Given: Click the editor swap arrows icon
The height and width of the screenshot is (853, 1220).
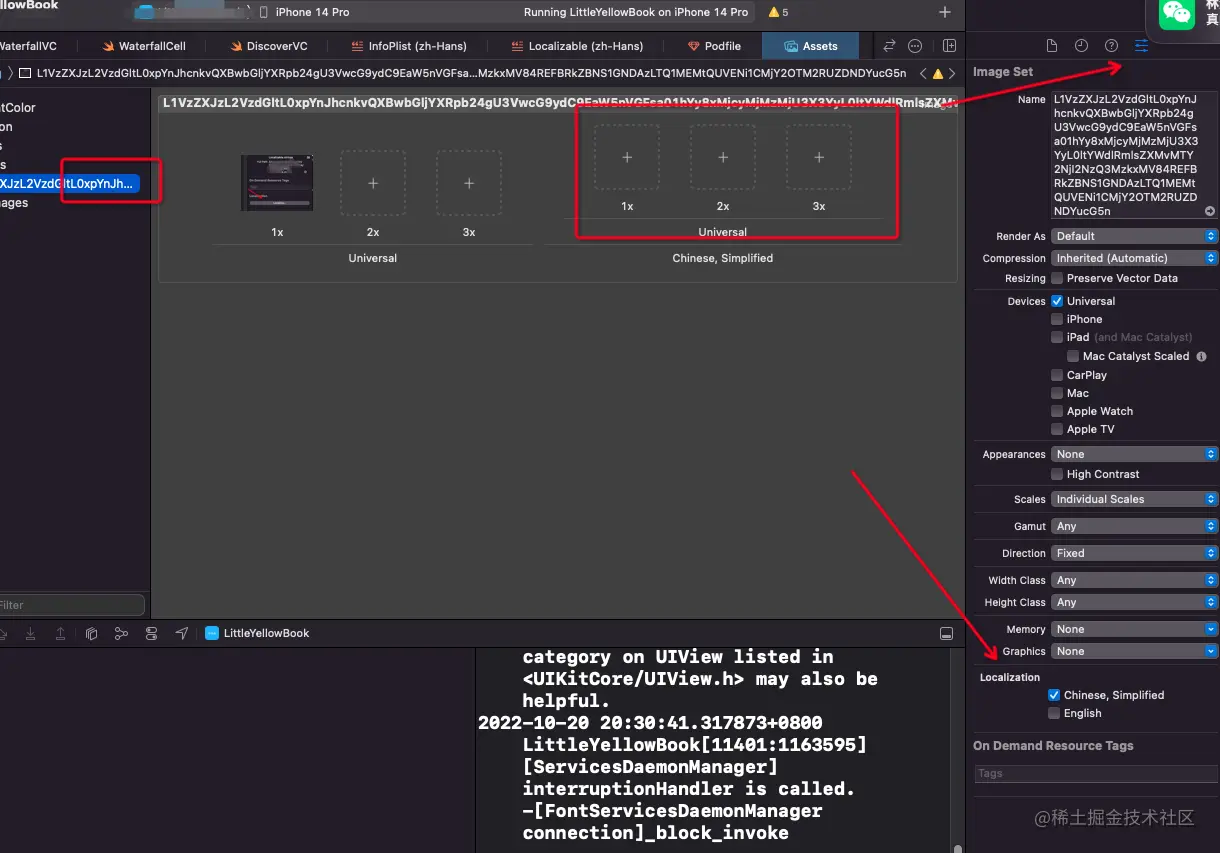Looking at the screenshot, I should click(889, 46).
